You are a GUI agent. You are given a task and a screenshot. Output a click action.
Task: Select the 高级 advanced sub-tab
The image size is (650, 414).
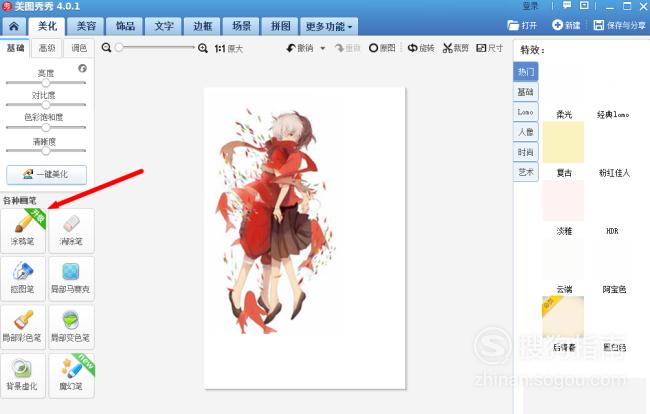[47, 48]
